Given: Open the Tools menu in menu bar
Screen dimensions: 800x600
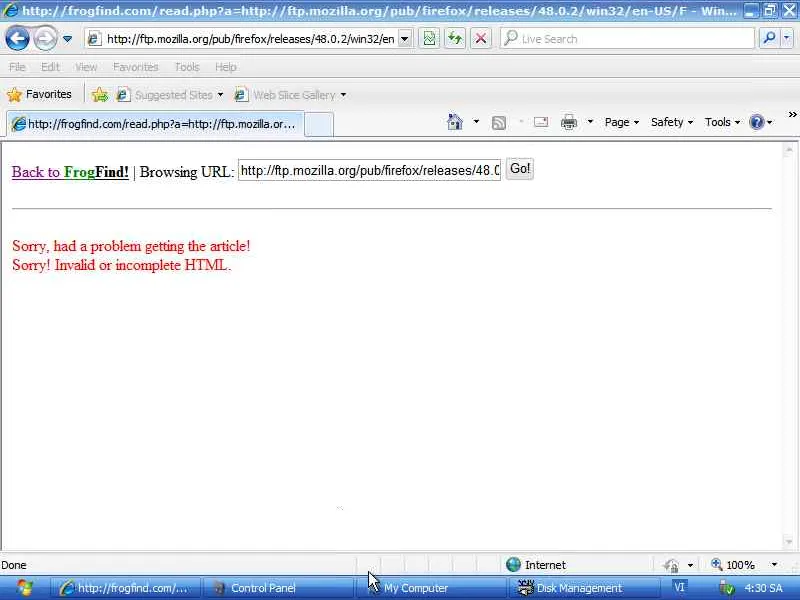Looking at the screenshot, I should coord(187,67).
